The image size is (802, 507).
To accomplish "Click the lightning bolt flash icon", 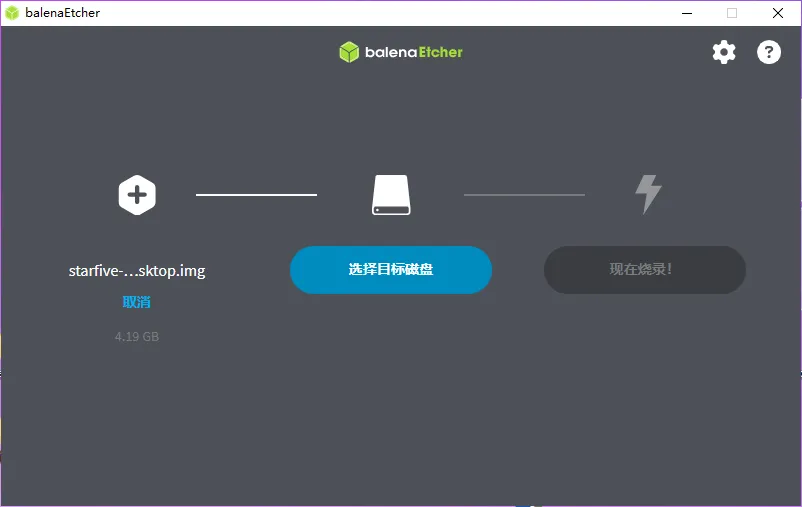I will point(649,194).
